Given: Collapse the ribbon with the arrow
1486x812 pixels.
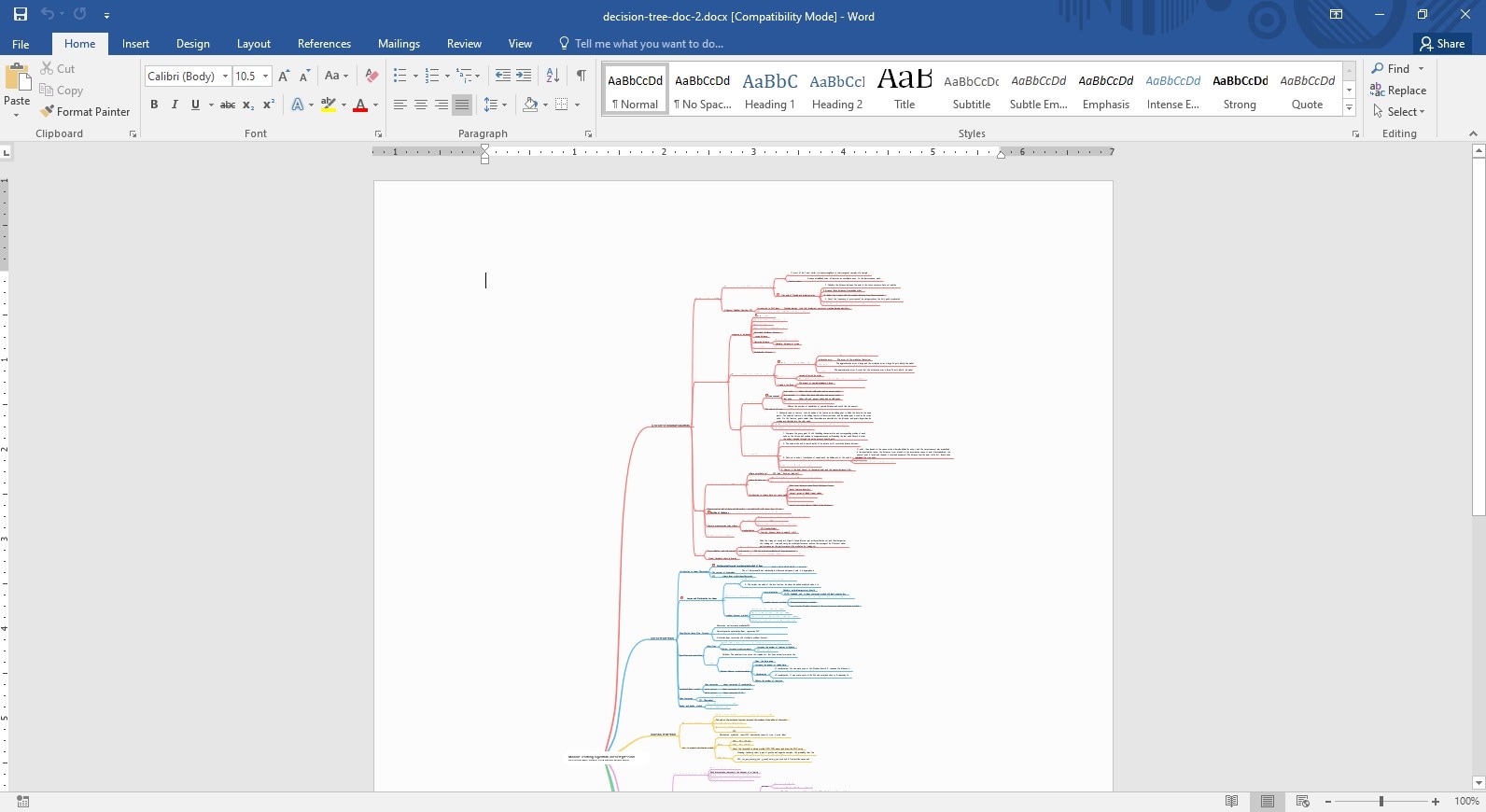Looking at the screenshot, I should click(x=1473, y=133).
